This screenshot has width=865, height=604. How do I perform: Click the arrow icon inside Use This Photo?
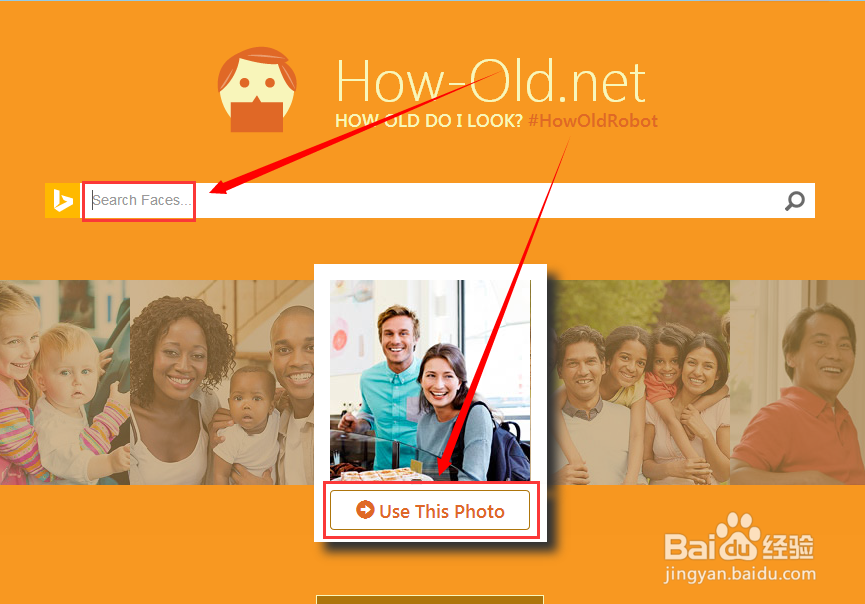365,510
